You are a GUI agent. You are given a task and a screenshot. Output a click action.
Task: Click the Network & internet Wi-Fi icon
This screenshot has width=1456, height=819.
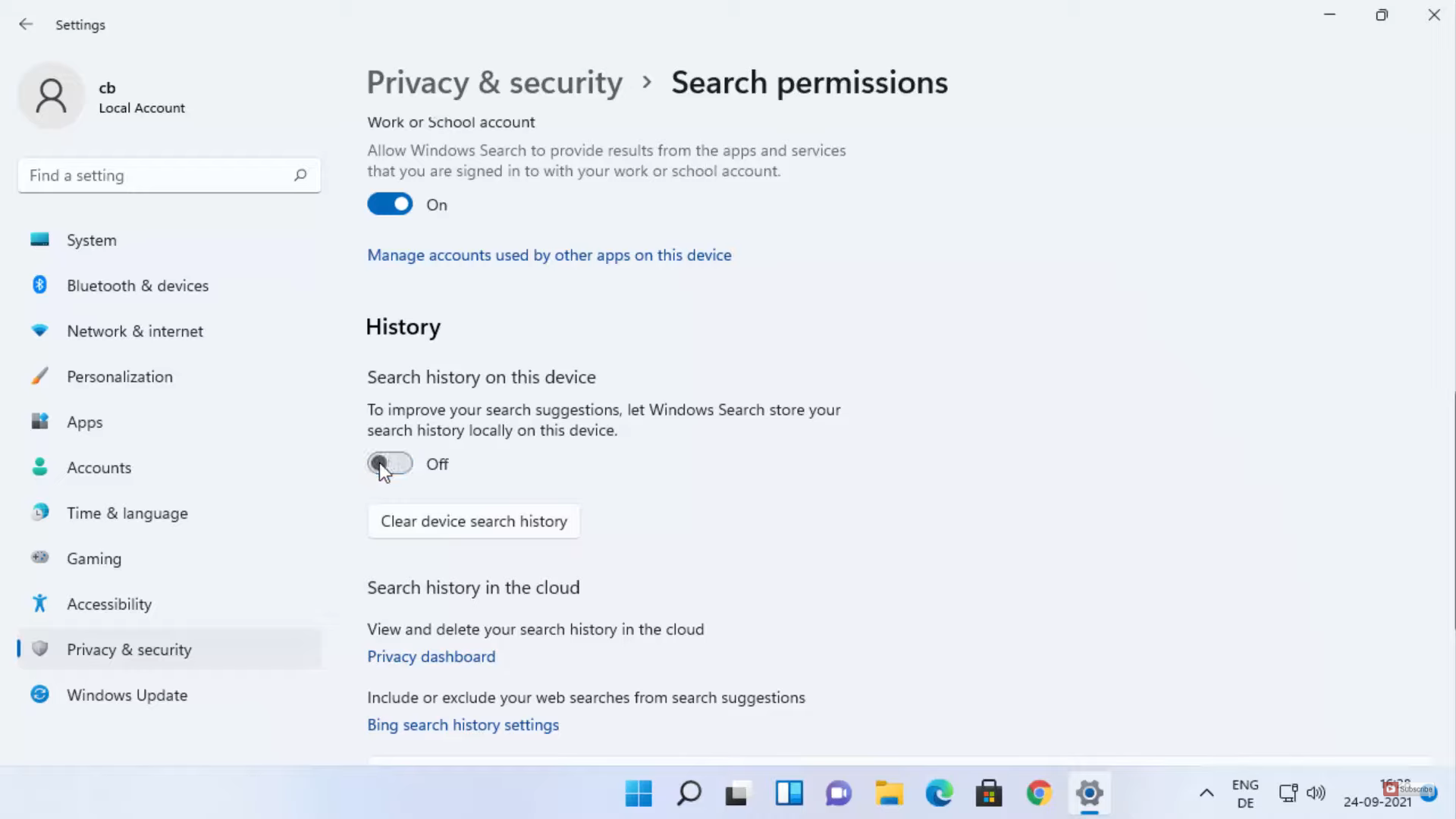point(39,331)
